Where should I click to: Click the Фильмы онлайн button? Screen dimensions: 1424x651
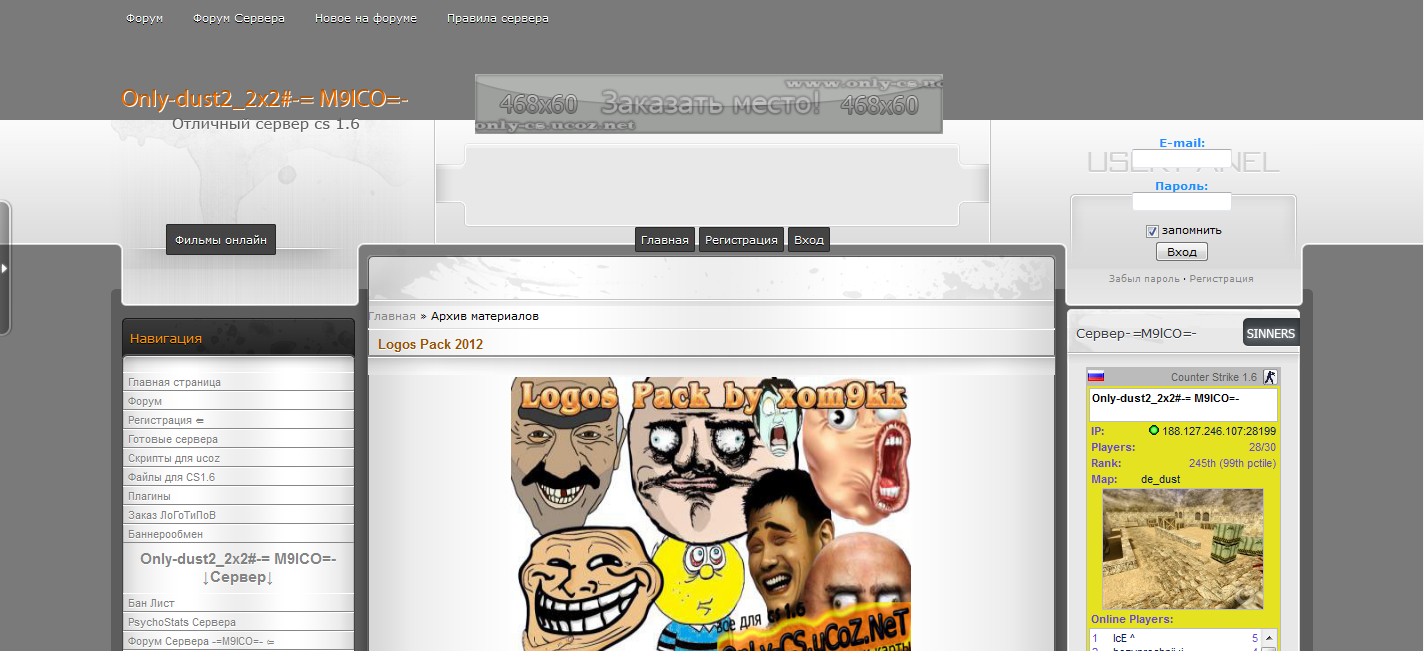pos(220,240)
